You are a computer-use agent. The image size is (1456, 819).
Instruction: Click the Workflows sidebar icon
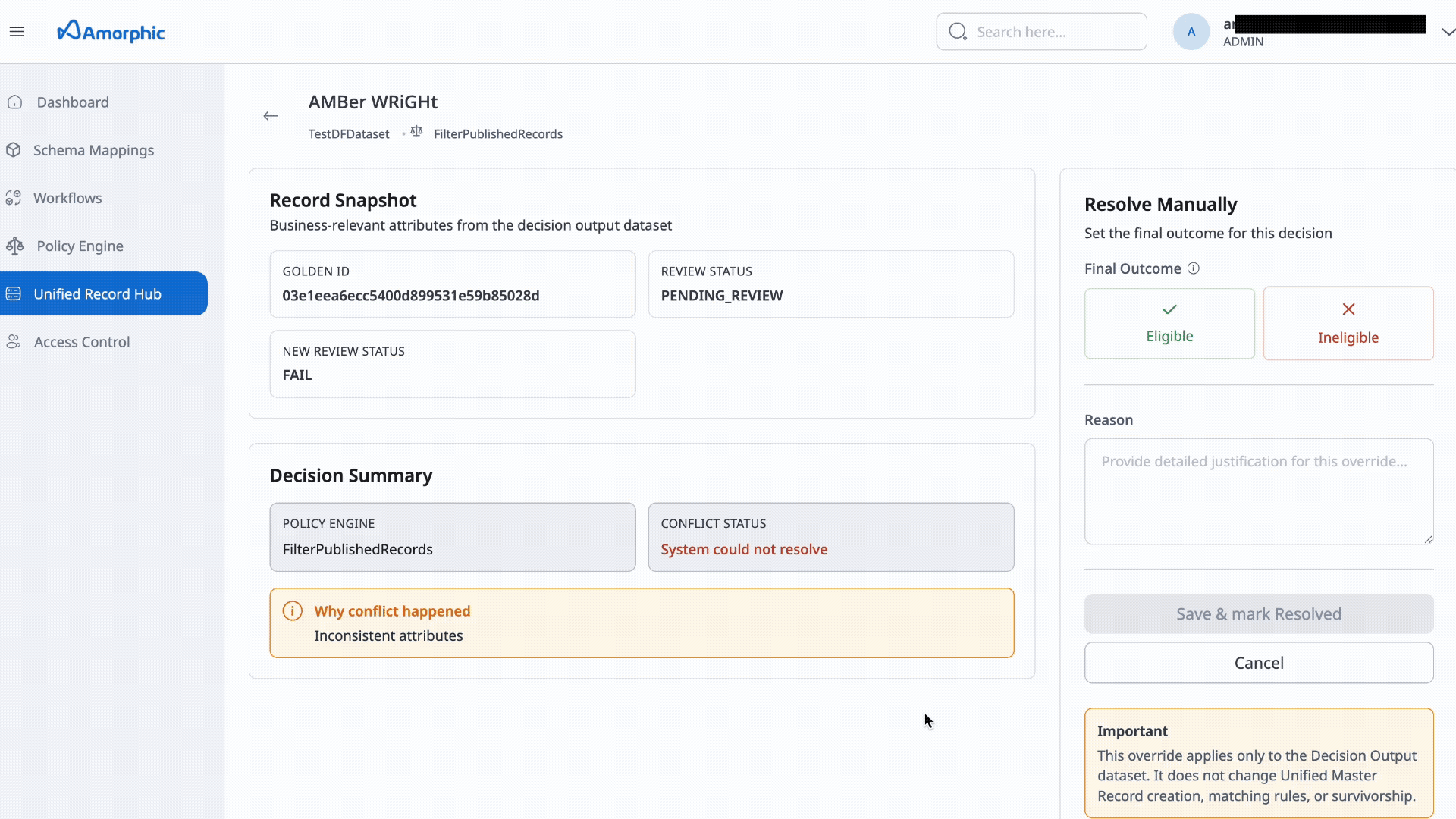point(14,198)
